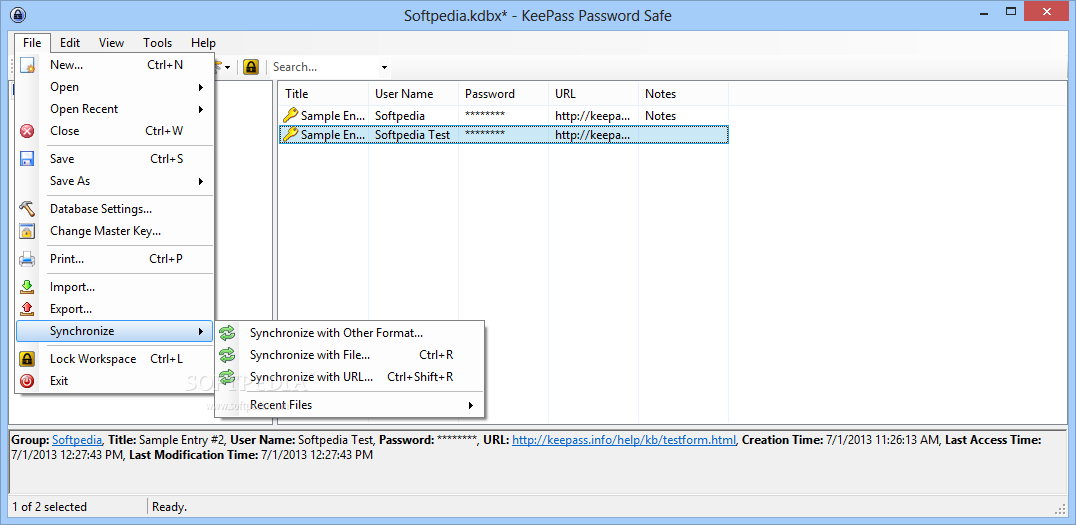Choose Save from the File menu
The height and width of the screenshot is (525, 1076).
tap(115, 159)
